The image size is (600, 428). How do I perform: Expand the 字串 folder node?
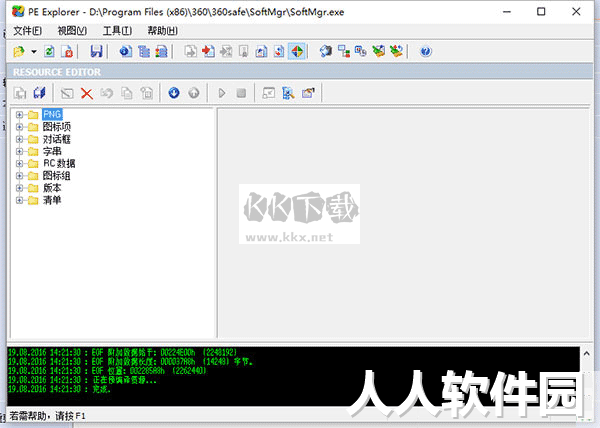coord(19,151)
